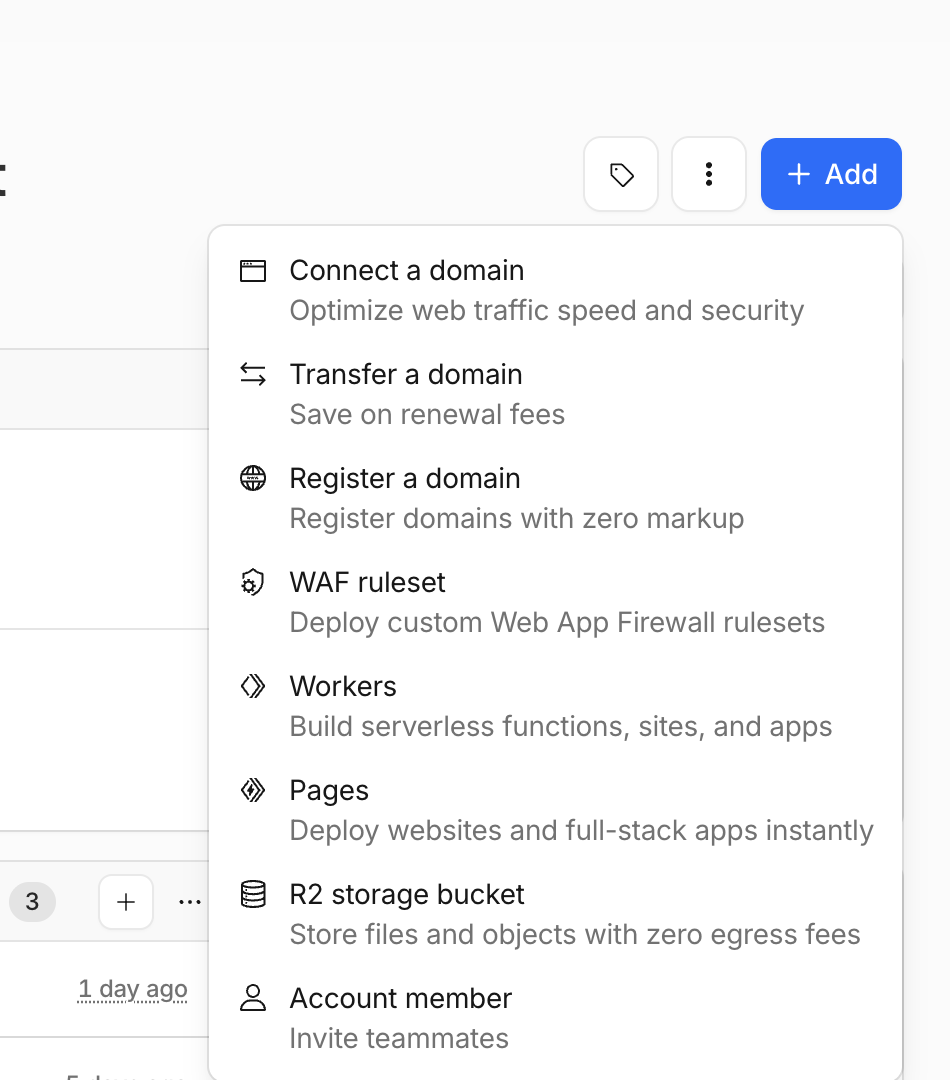
Task: Click 'Store files and objects with zero egress fees'
Action: (575, 935)
